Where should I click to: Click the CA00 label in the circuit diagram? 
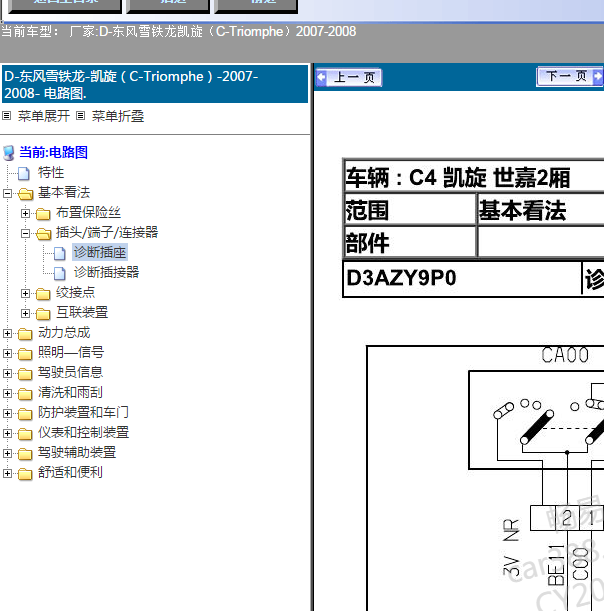pyautogui.click(x=565, y=355)
